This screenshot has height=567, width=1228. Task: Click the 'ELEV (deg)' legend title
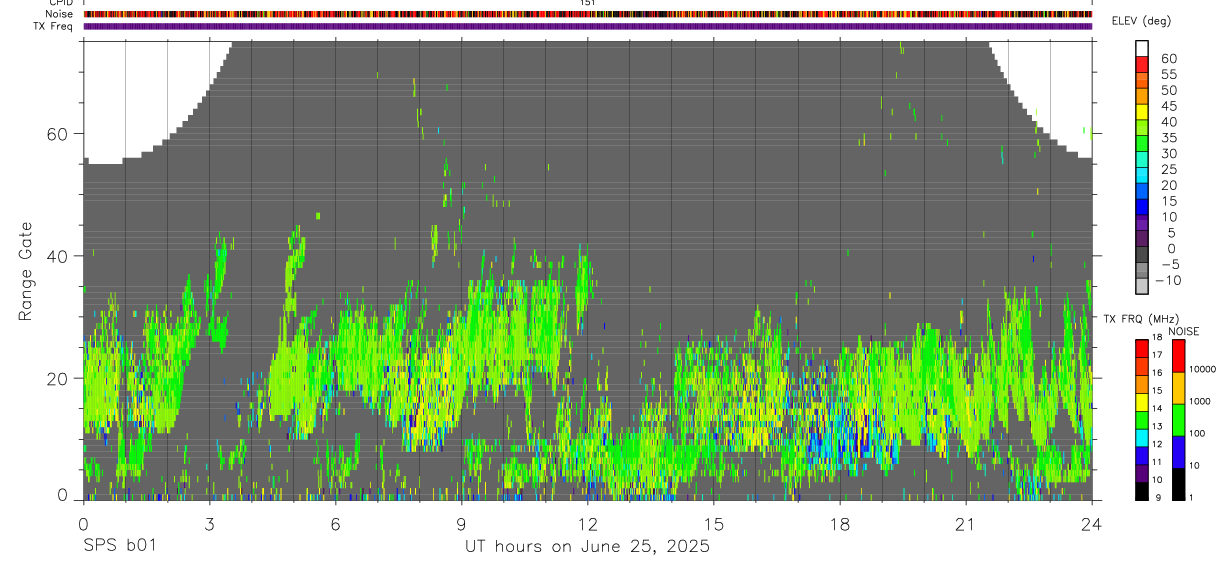coord(1141,21)
